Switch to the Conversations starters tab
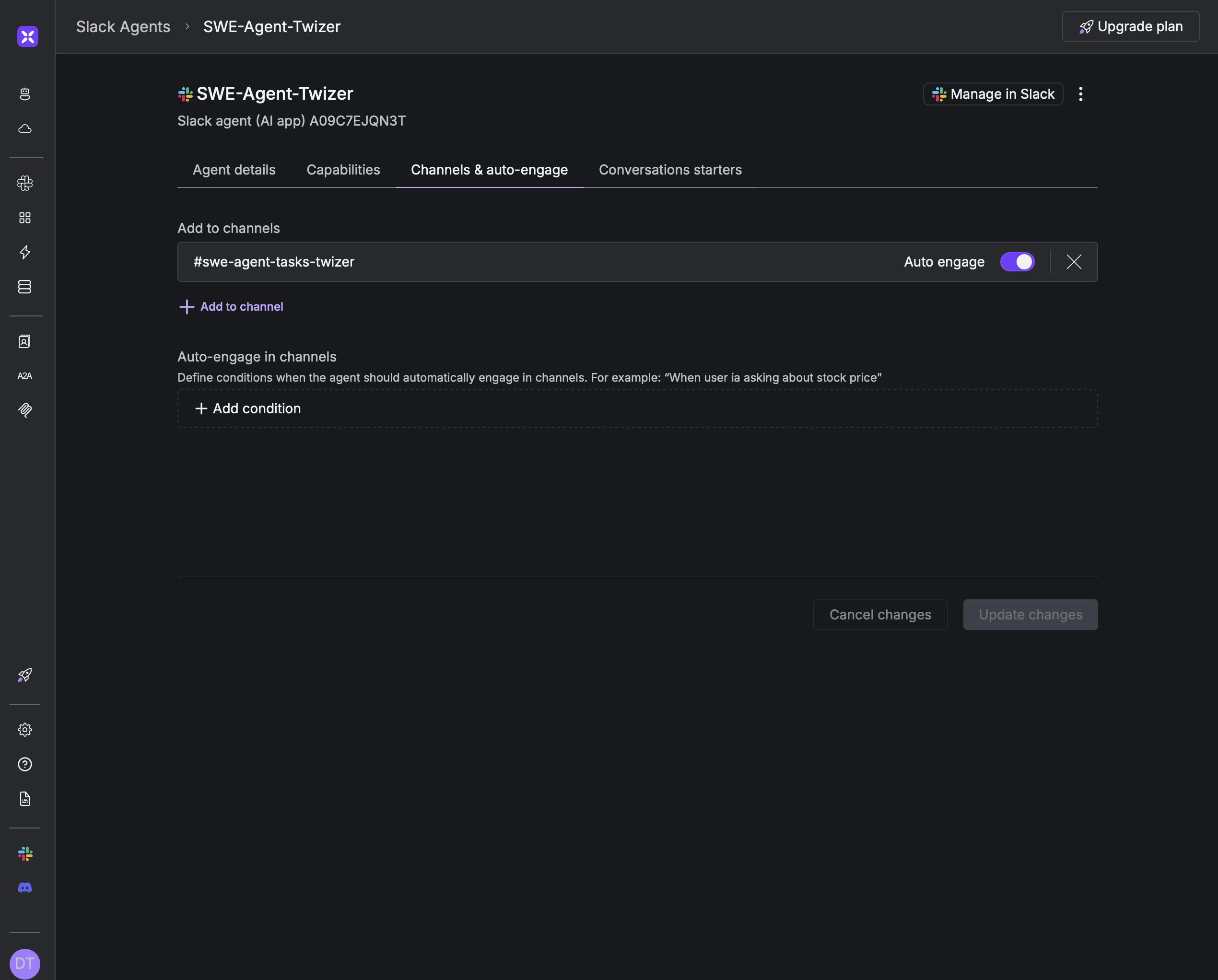The width and height of the screenshot is (1218, 980). (x=670, y=169)
